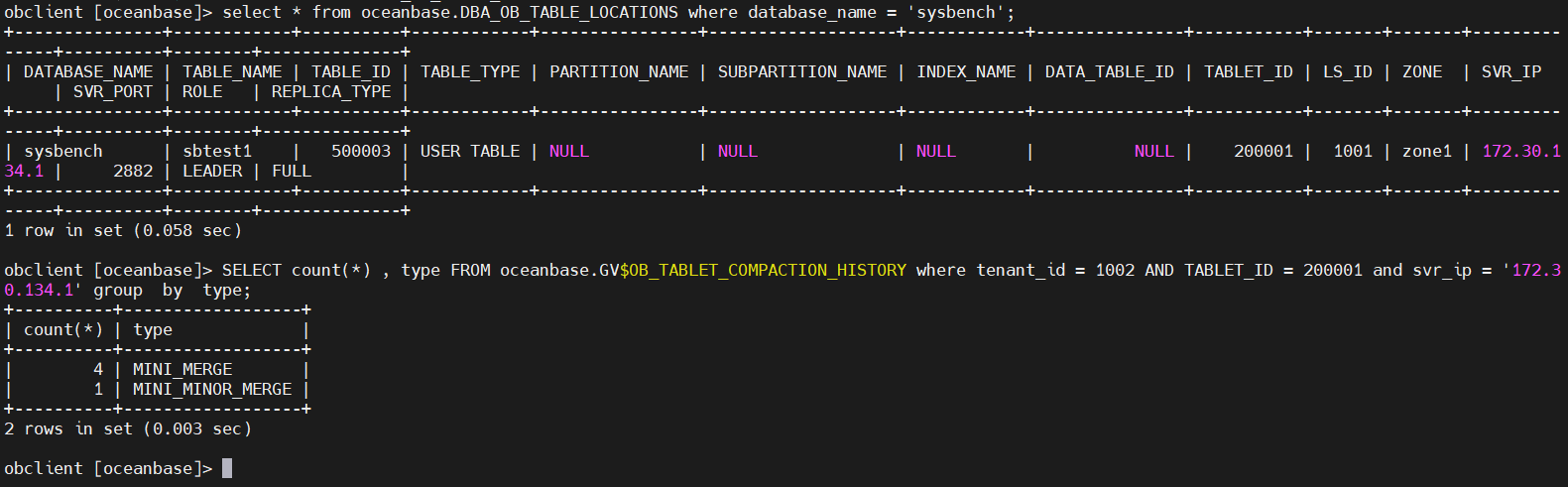Image resolution: width=1568 pixels, height=487 pixels.
Task: Click the TABLET_ID column header
Action: (x=1249, y=71)
